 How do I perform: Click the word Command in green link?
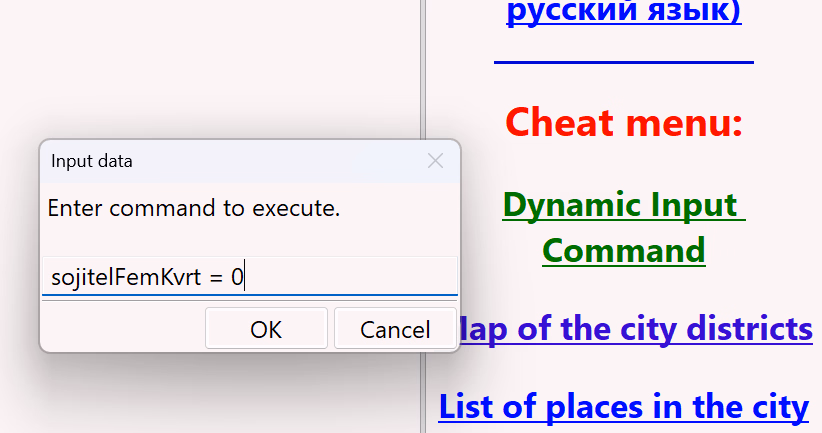click(624, 248)
